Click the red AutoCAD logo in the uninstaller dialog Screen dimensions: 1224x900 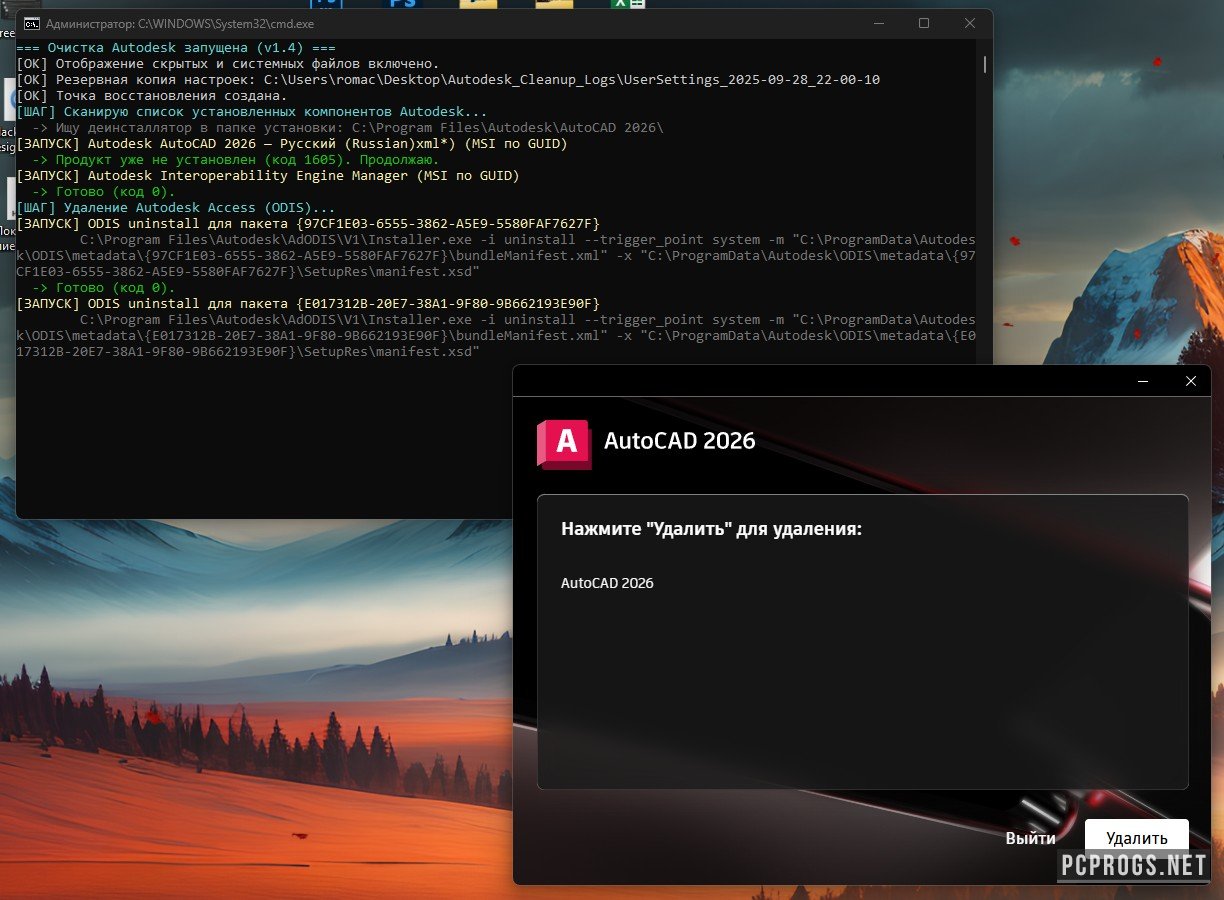[564, 443]
